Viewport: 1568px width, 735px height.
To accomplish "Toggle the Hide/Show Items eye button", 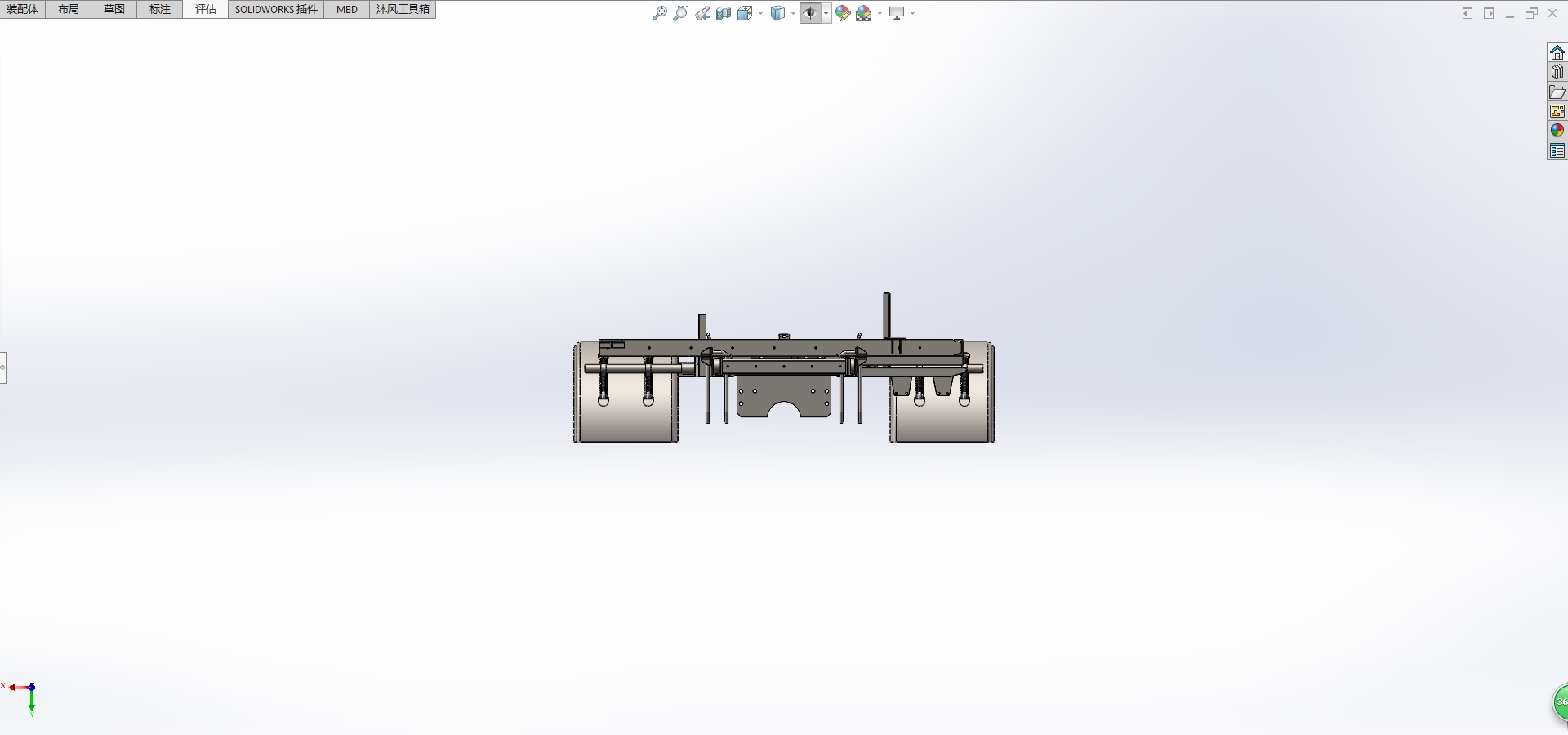I will pyautogui.click(x=810, y=13).
